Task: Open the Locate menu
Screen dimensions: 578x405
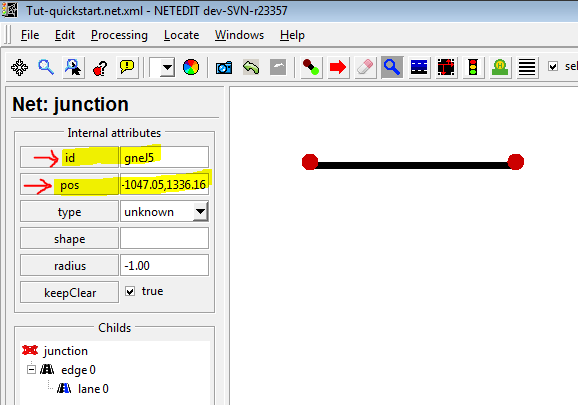Action: click(181, 35)
